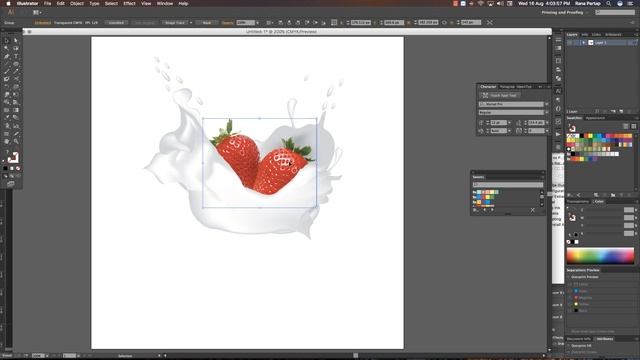Enable the Overprint Preview checkbox
Image resolution: width=640 pixels, height=360 pixels.
(569, 277)
